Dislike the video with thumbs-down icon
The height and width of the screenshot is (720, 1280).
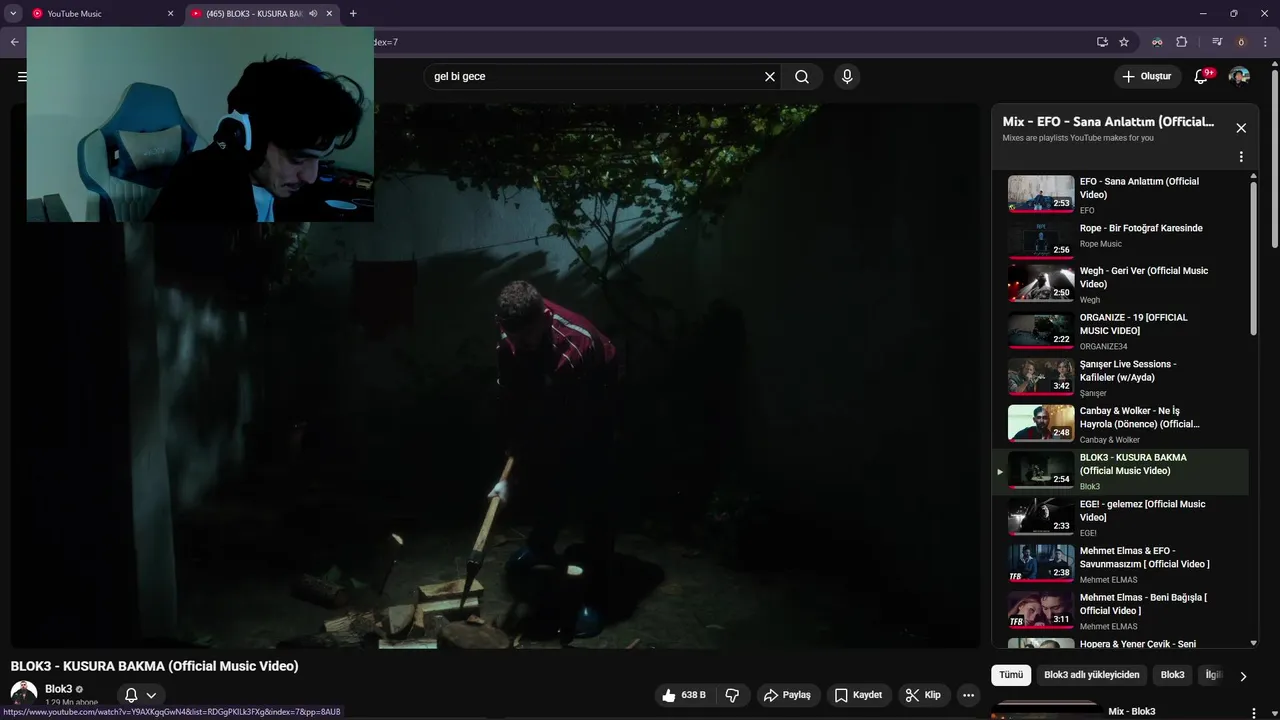732,695
